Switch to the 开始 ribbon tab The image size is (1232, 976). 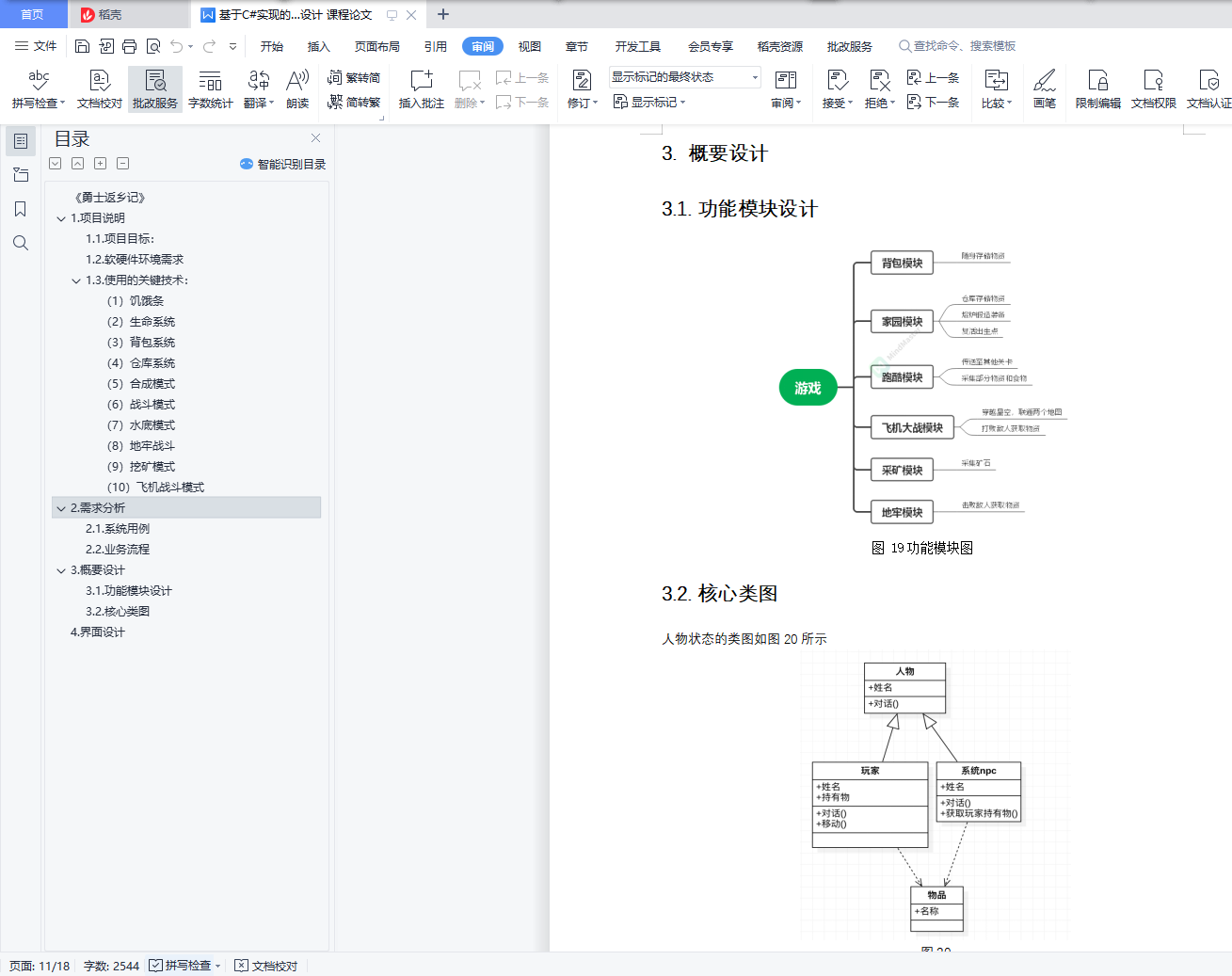click(x=272, y=46)
